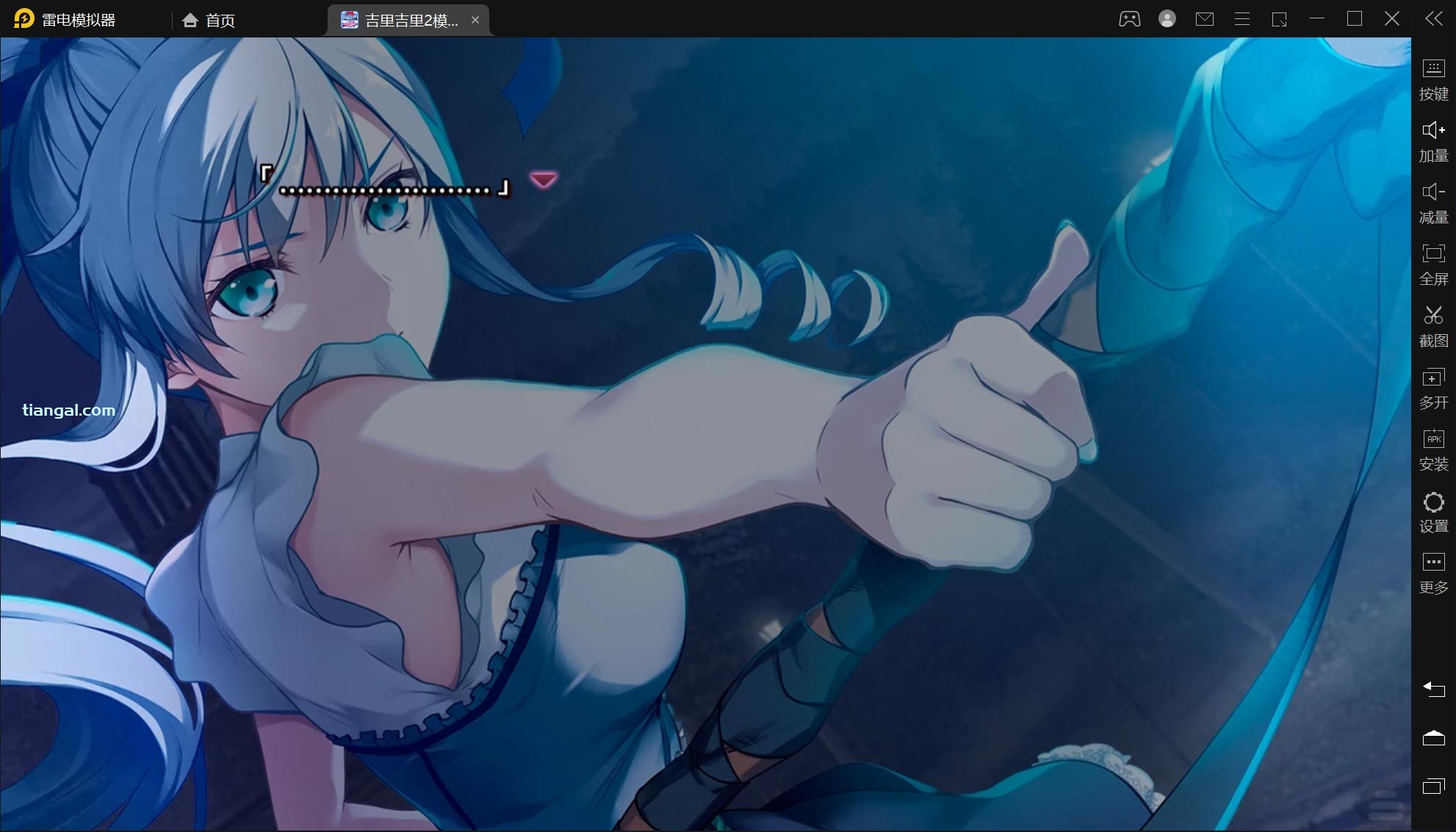This screenshot has width=1456, height=832.
Task: Collapse the right sidebar with double chevron
Action: pos(1433,19)
